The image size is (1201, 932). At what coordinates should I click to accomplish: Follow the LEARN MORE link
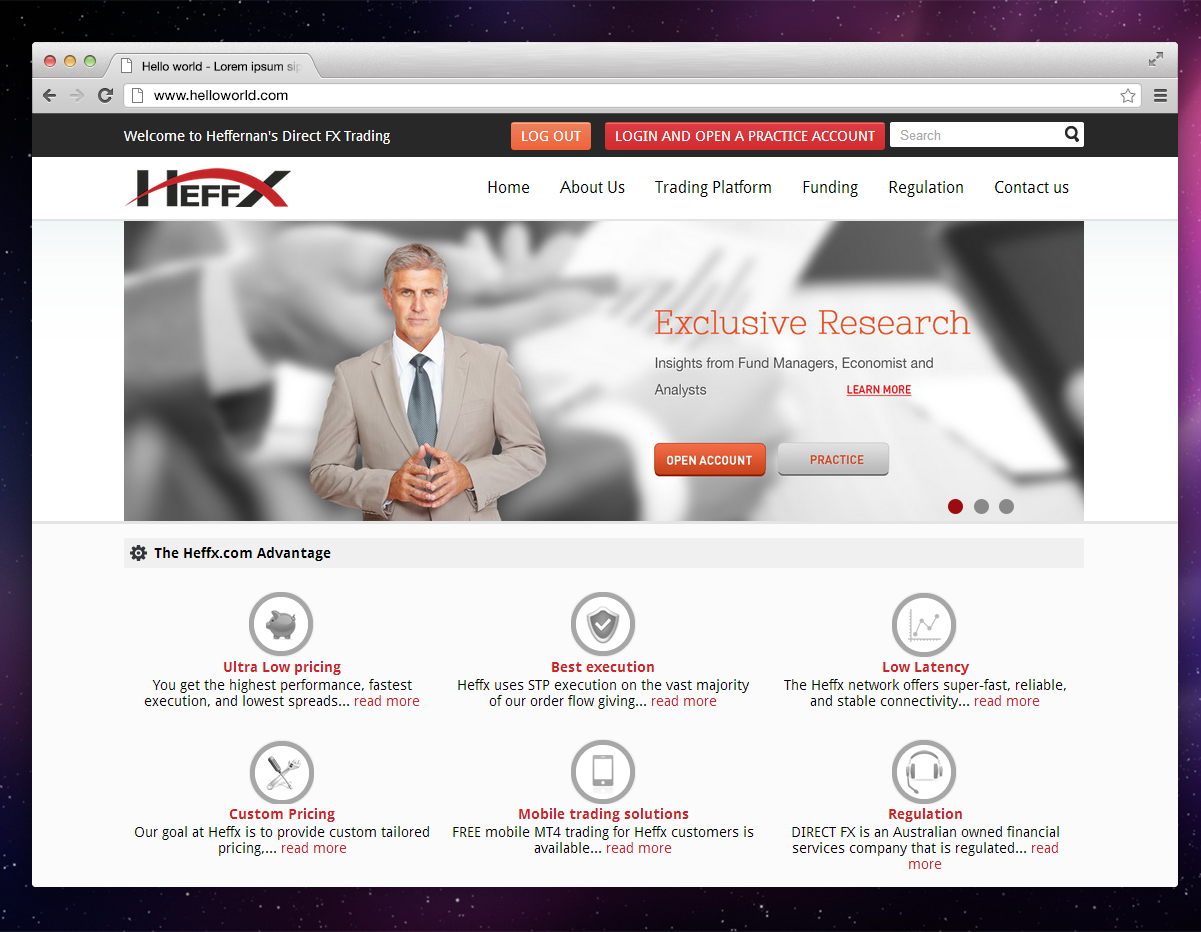(x=879, y=390)
